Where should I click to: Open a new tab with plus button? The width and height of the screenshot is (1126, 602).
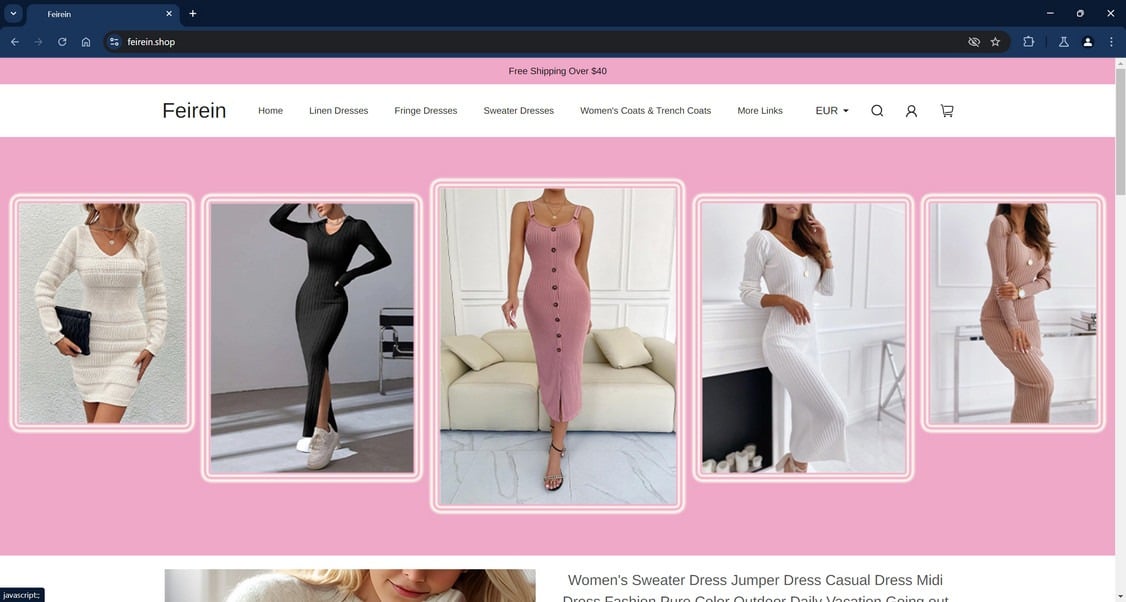click(192, 14)
